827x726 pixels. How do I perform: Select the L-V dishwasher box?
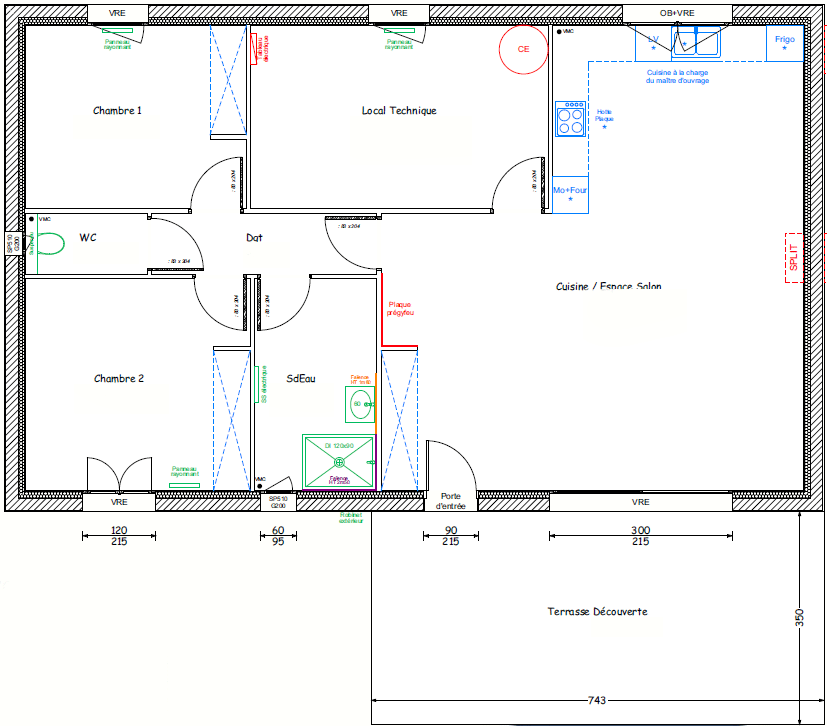pyautogui.click(x=653, y=43)
